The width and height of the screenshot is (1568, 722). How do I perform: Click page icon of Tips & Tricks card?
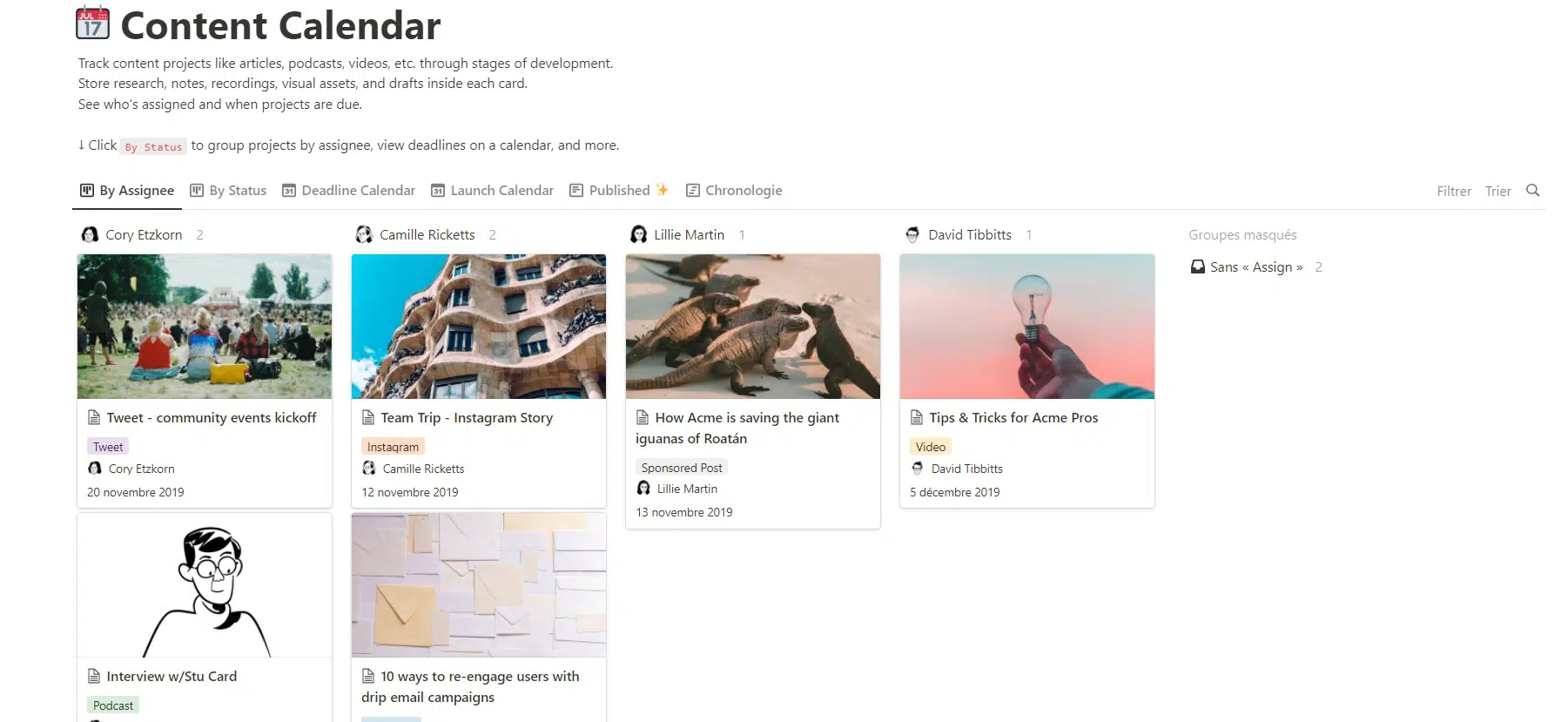[917, 418]
